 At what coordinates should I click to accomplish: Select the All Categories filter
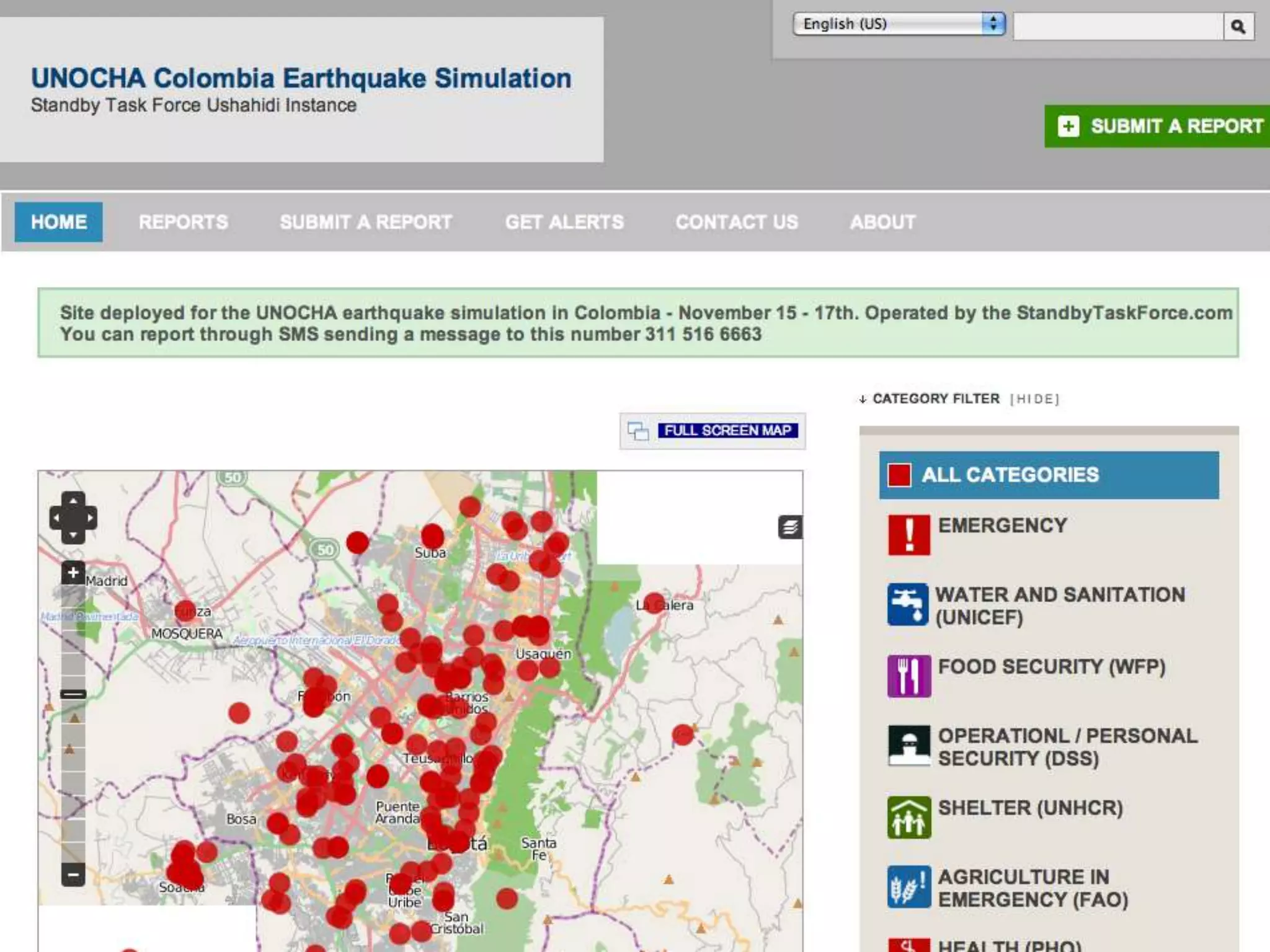tap(1049, 475)
